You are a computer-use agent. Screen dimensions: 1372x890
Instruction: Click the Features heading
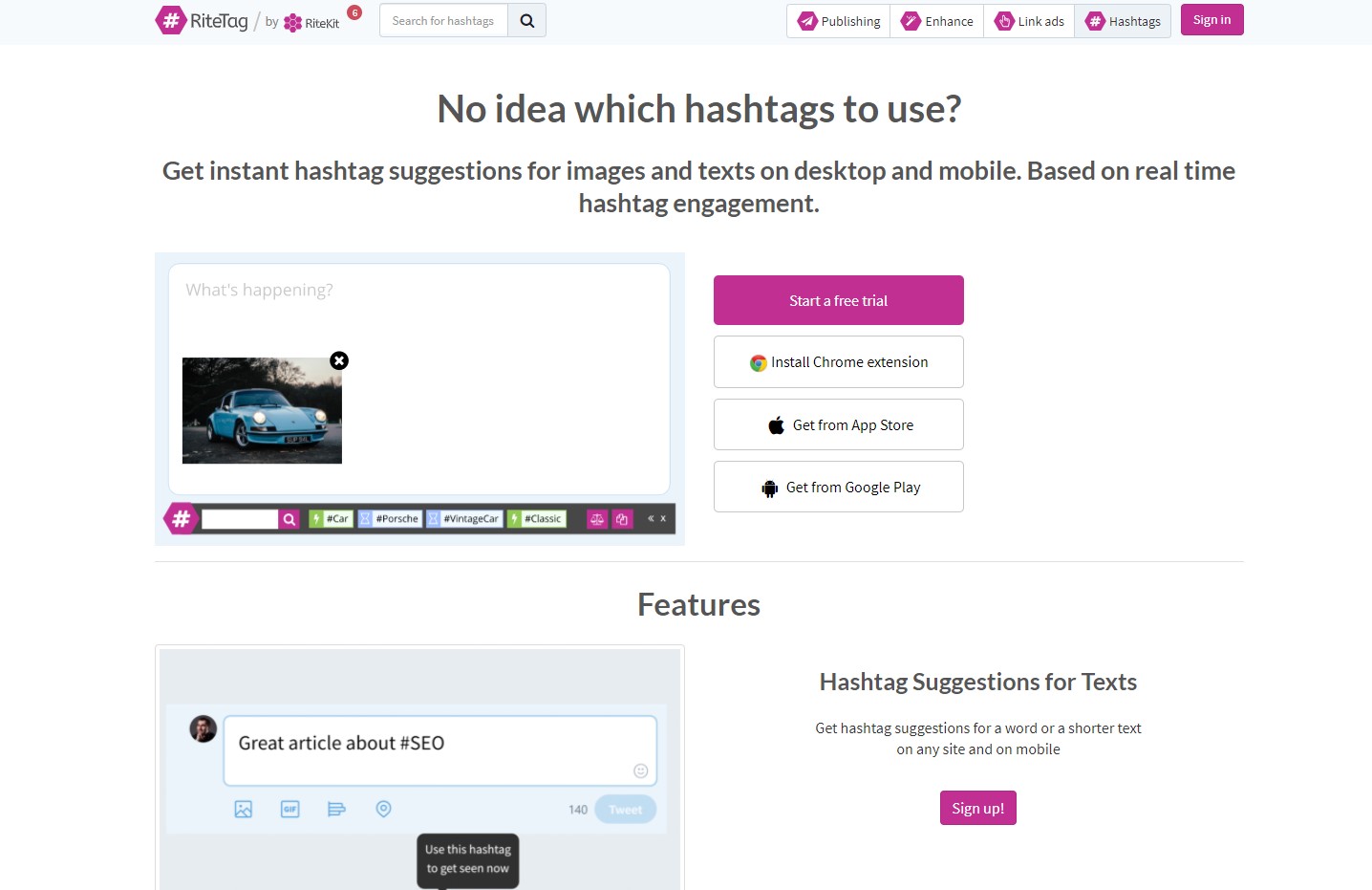coord(698,605)
